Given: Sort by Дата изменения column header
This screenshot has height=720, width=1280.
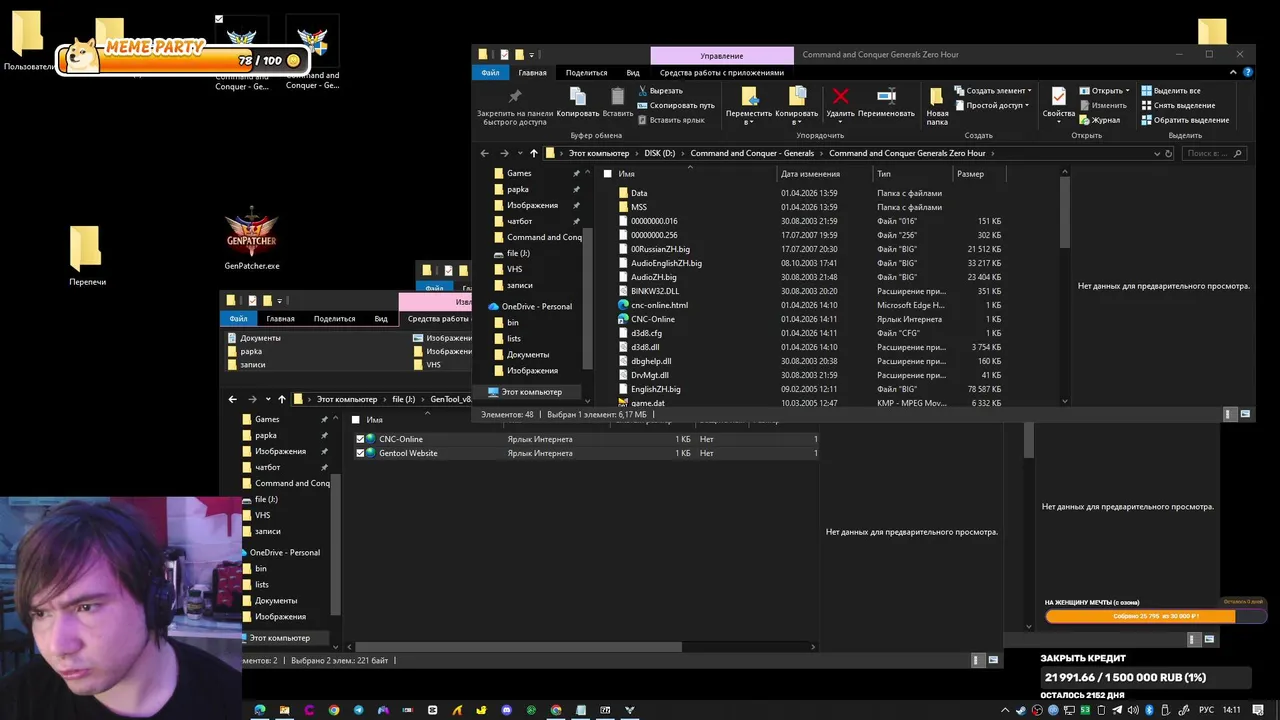Looking at the screenshot, I should [x=810, y=174].
